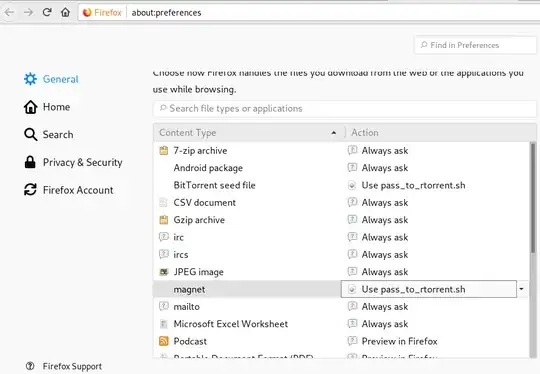Click the Firefox Support question mark icon

tap(30, 366)
